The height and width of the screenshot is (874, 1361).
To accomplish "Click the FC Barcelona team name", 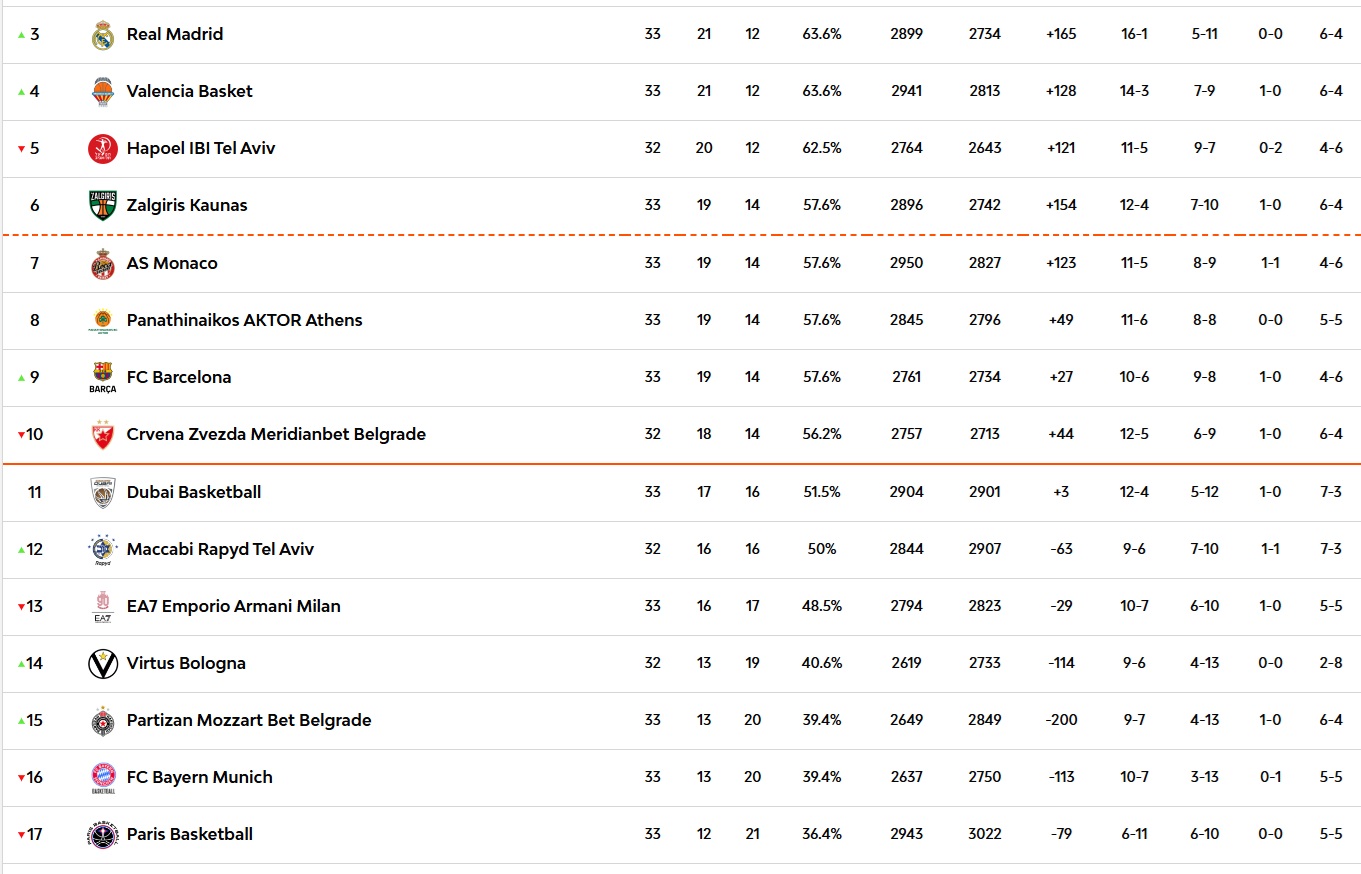I will pyautogui.click(x=179, y=377).
